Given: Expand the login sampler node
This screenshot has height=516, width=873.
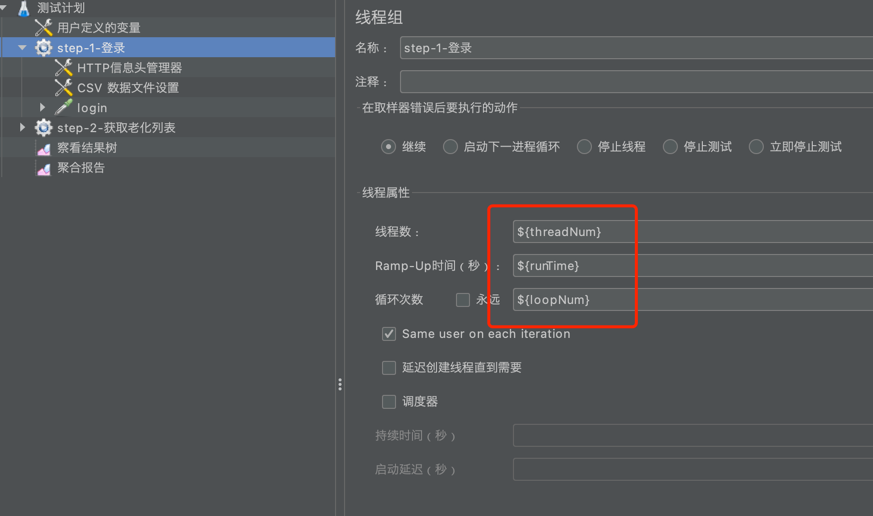Looking at the screenshot, I should (x=42, y=107).
